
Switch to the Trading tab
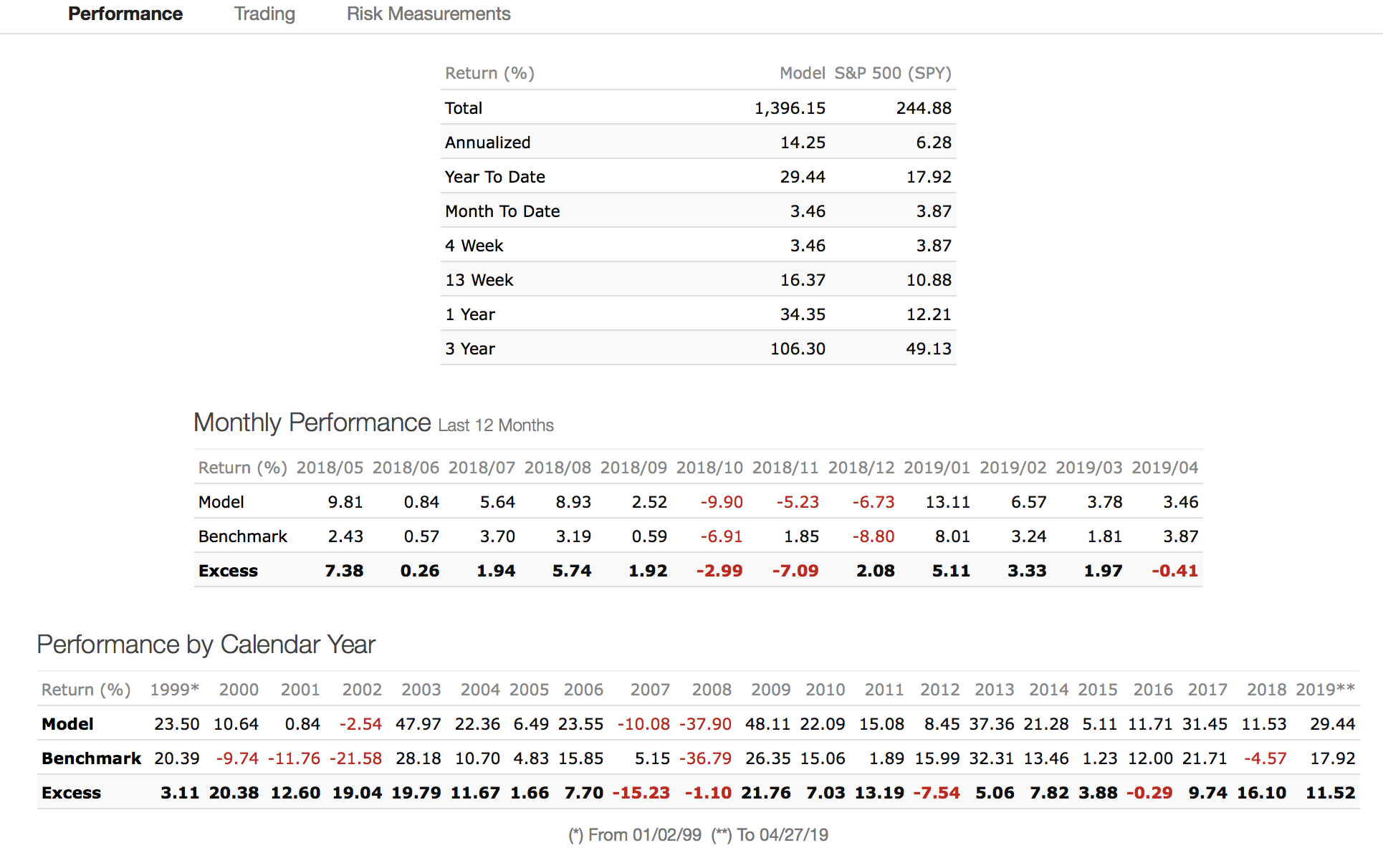tap(264, 14)
